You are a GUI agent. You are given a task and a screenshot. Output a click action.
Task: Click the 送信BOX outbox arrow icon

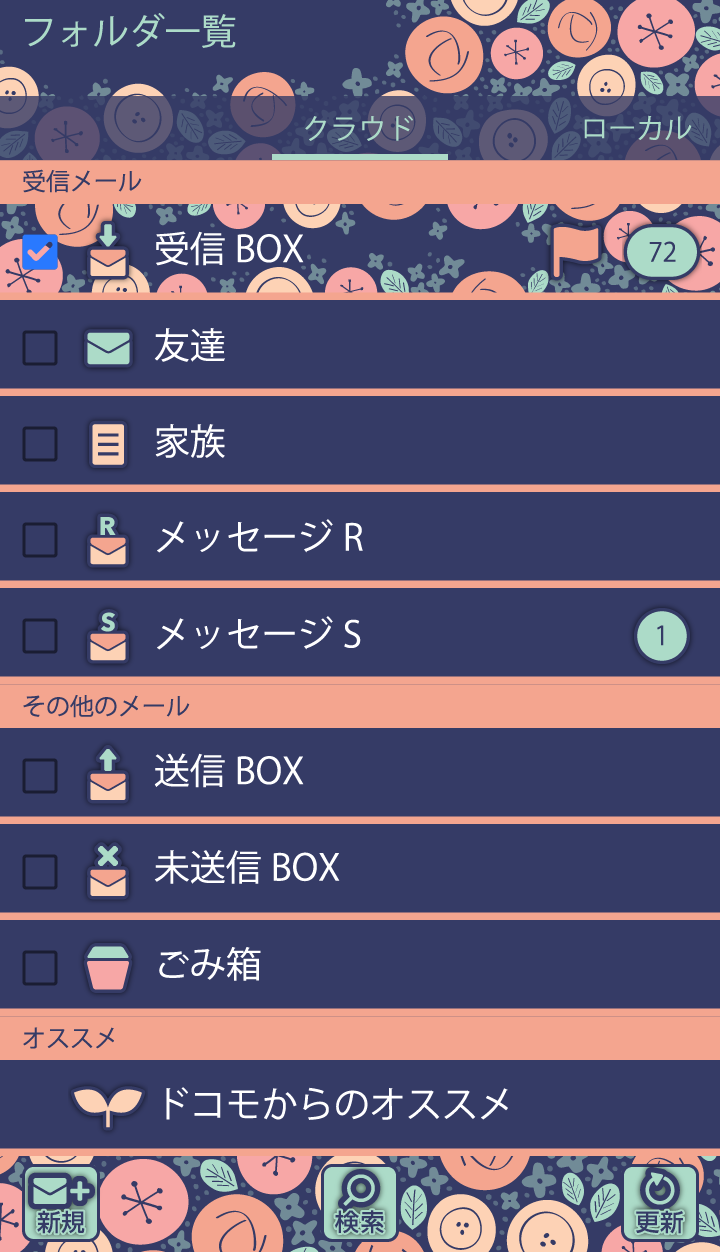click(108, 773)
